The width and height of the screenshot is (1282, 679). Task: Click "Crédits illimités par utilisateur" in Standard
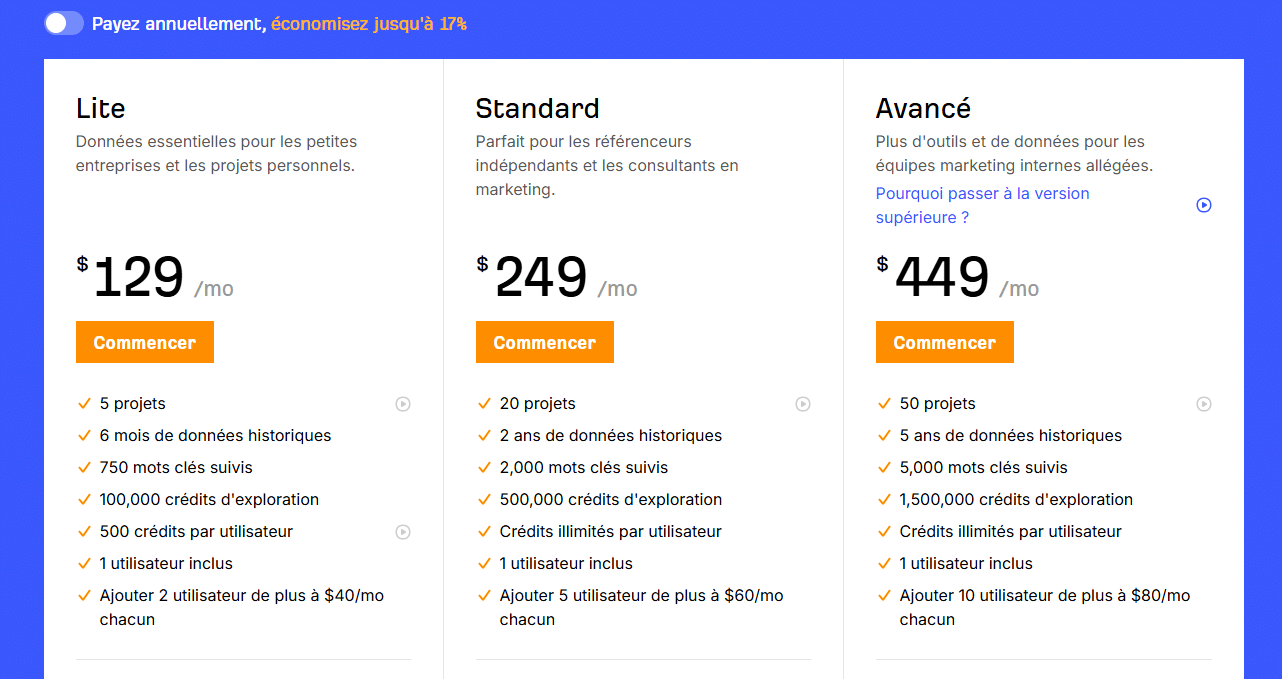[x=610, y=532]
